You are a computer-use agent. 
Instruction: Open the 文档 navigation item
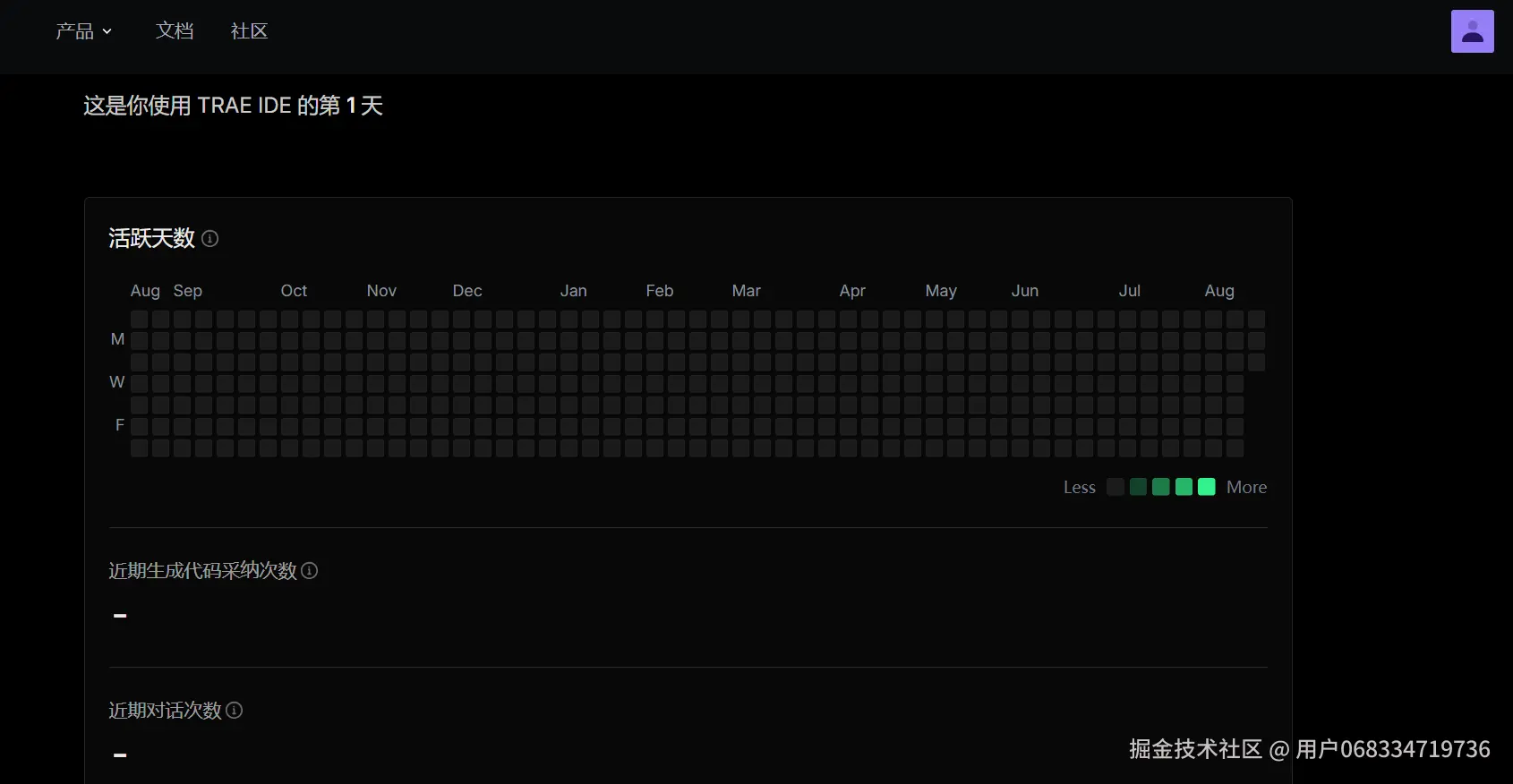click(175, 31)
